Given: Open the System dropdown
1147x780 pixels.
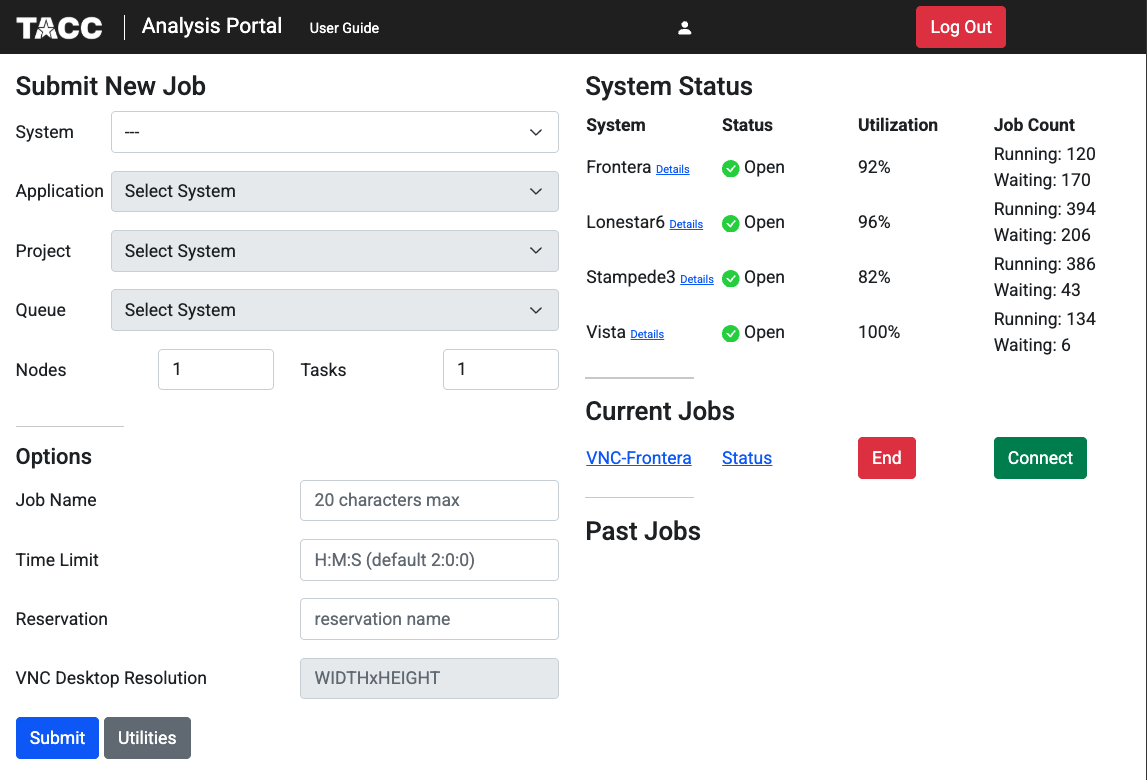Looking at the screenshot, I should [x=334, y=132].
